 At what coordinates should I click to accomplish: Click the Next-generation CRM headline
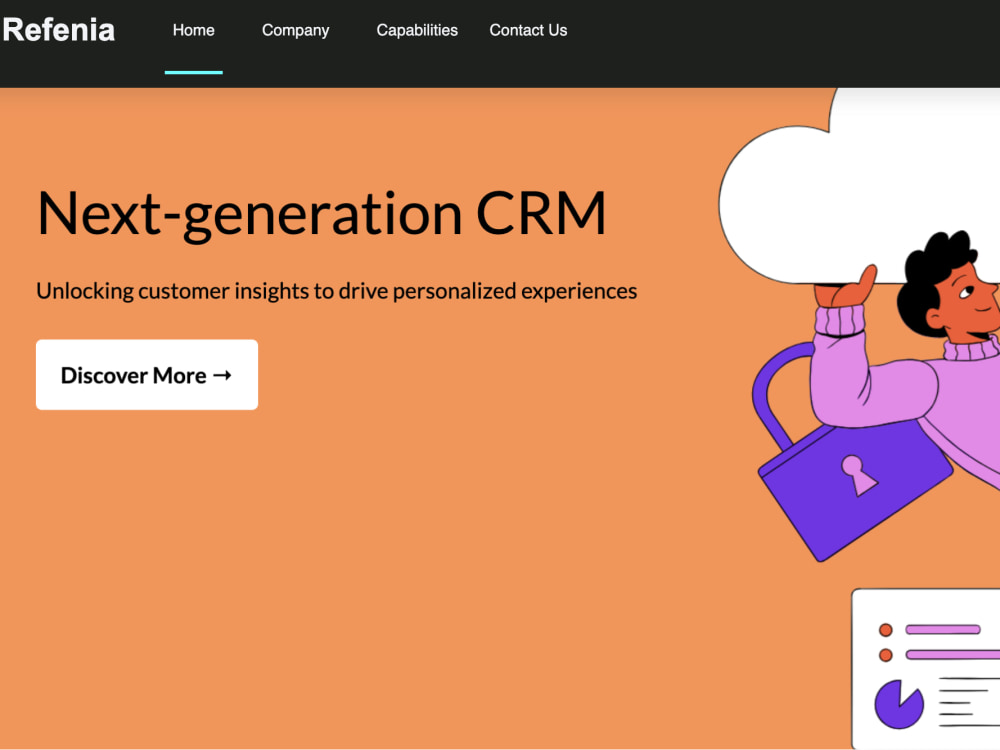(x=321, y=214)
